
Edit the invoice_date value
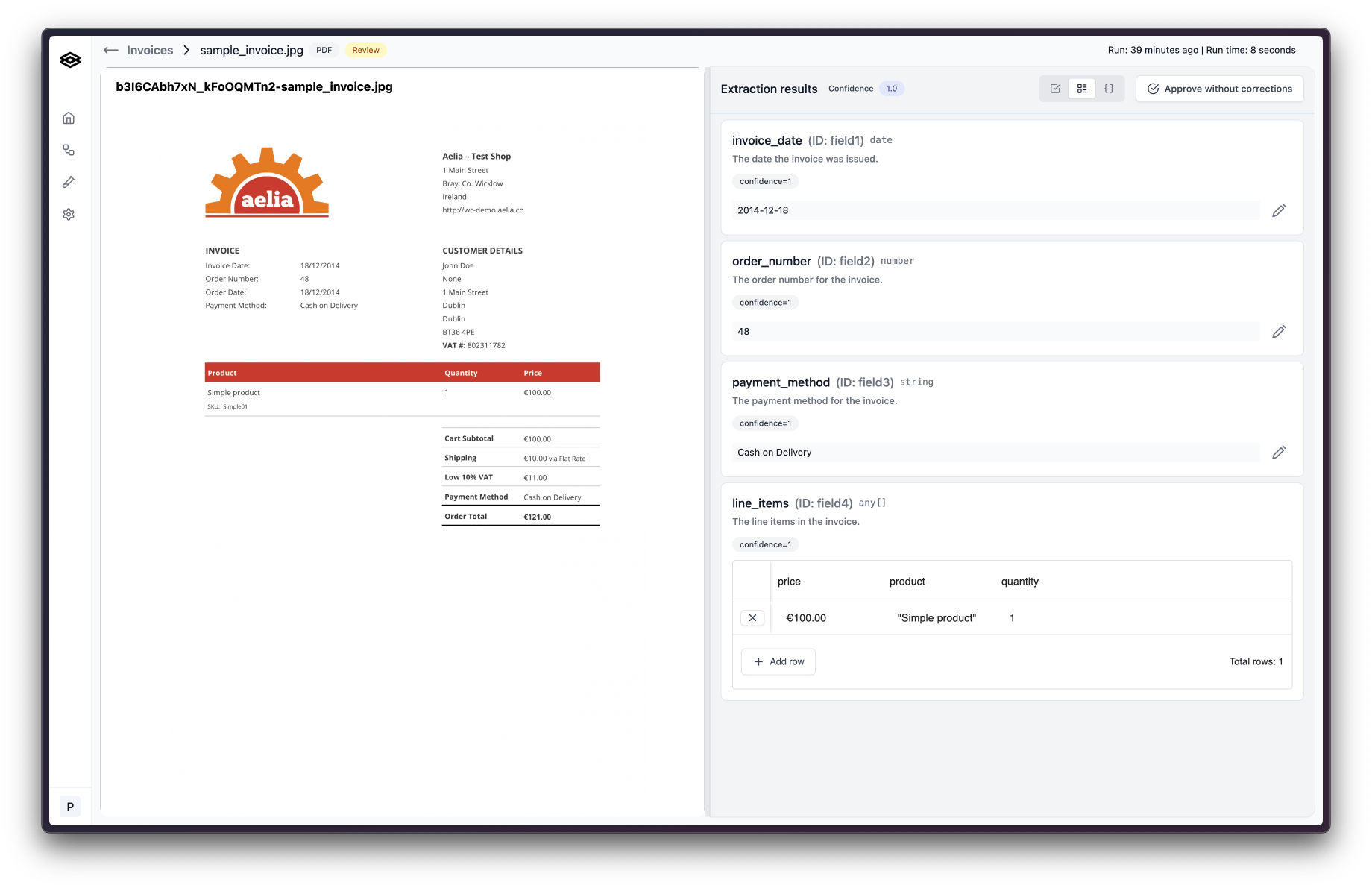coord(1278,211)
